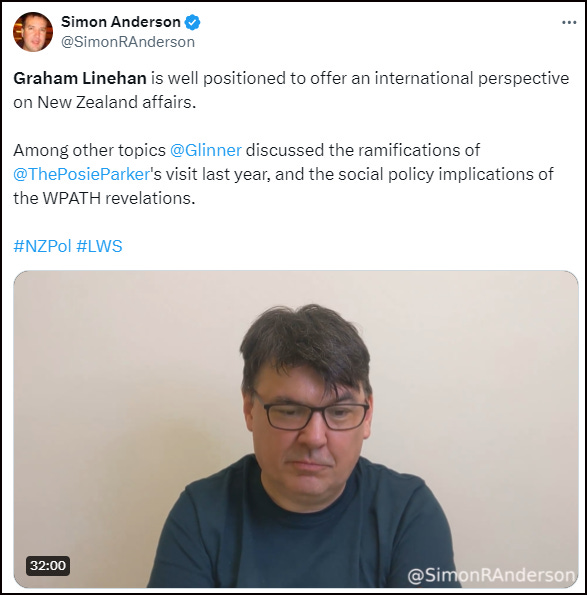Click the bold Graham Linehan text
This screenshot has height=595, width=587.
coord(80,79)
